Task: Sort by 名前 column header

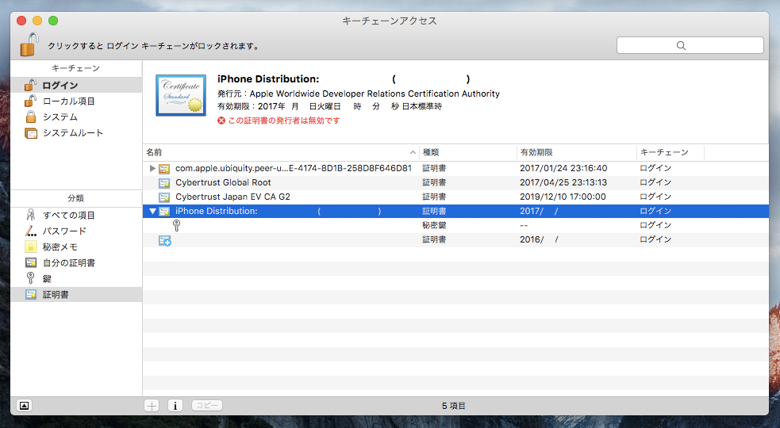Action: (x=281, y=152)
